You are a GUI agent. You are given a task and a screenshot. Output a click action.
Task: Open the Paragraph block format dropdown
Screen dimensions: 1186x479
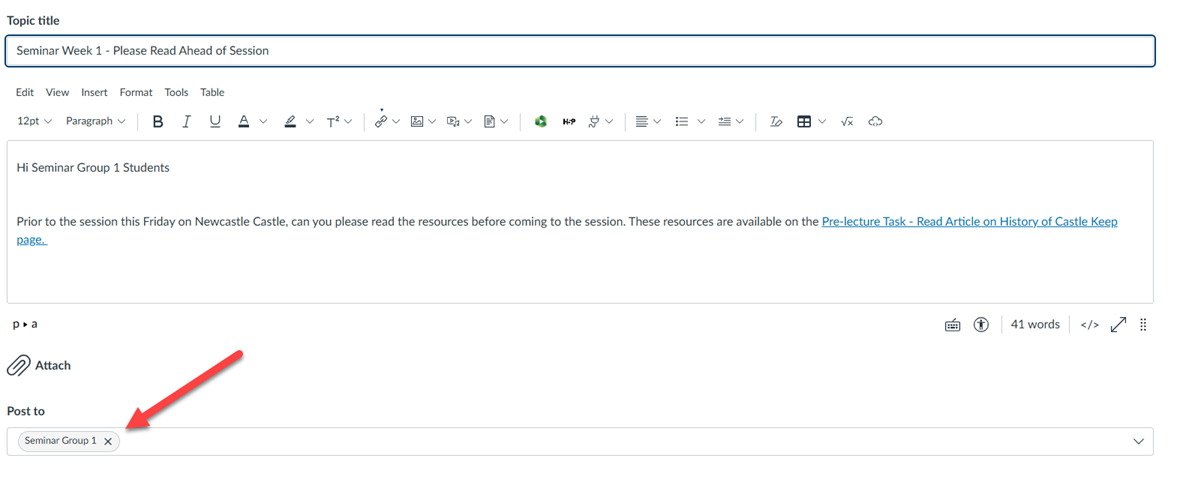(x=95, y=121)
